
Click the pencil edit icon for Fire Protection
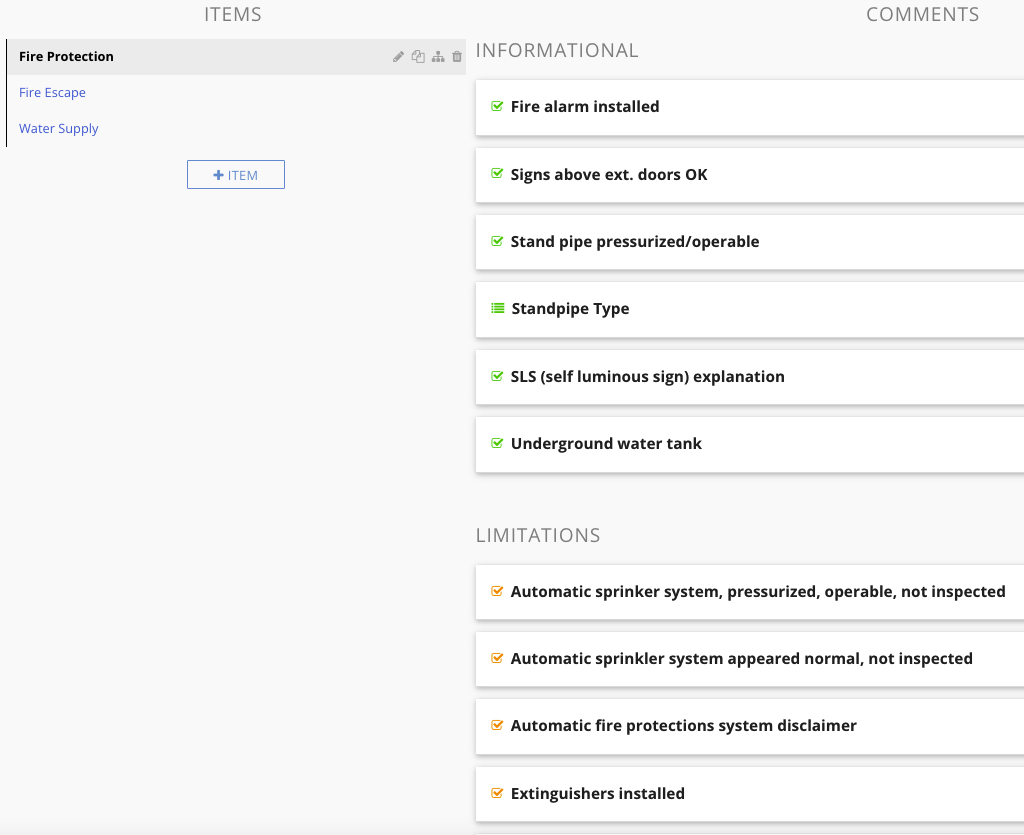[398, 57]
